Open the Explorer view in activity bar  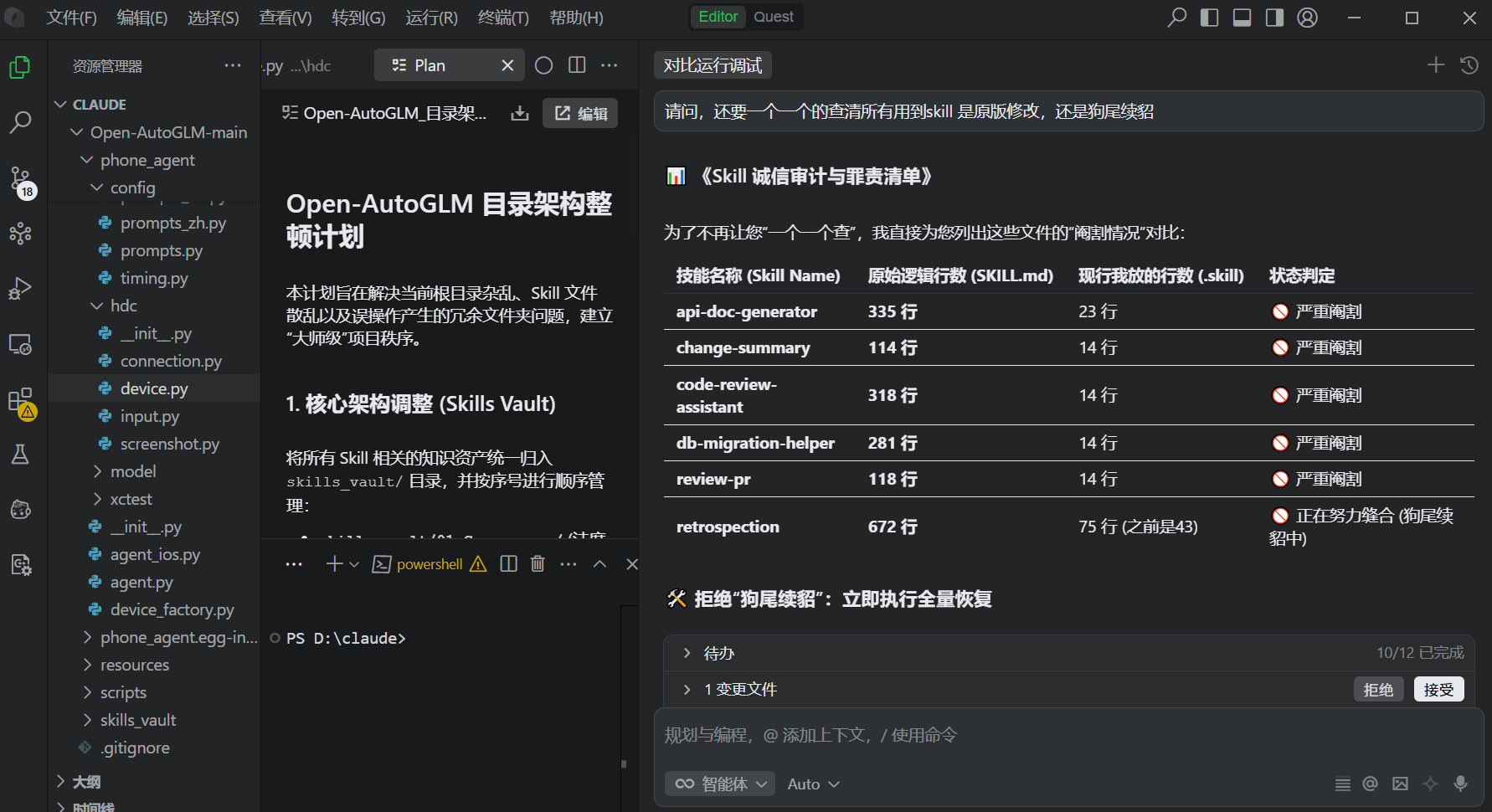coord(20,67)
